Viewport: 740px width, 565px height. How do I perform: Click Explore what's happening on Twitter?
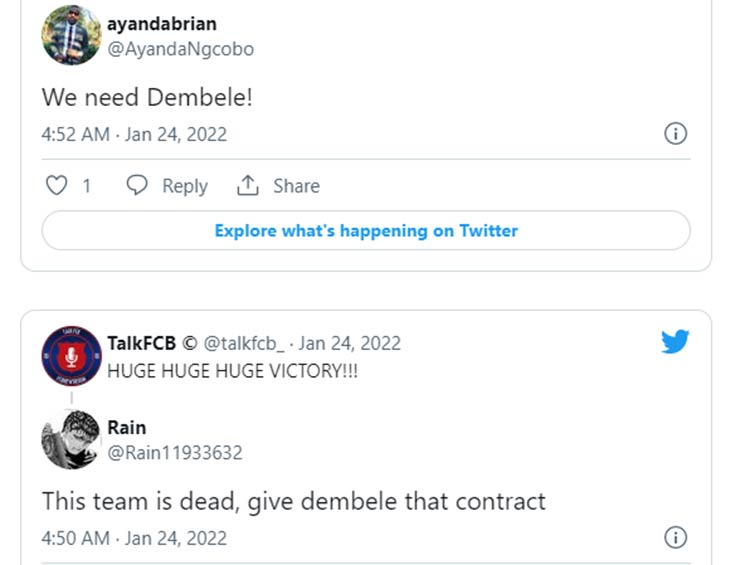tap(366, 231)
